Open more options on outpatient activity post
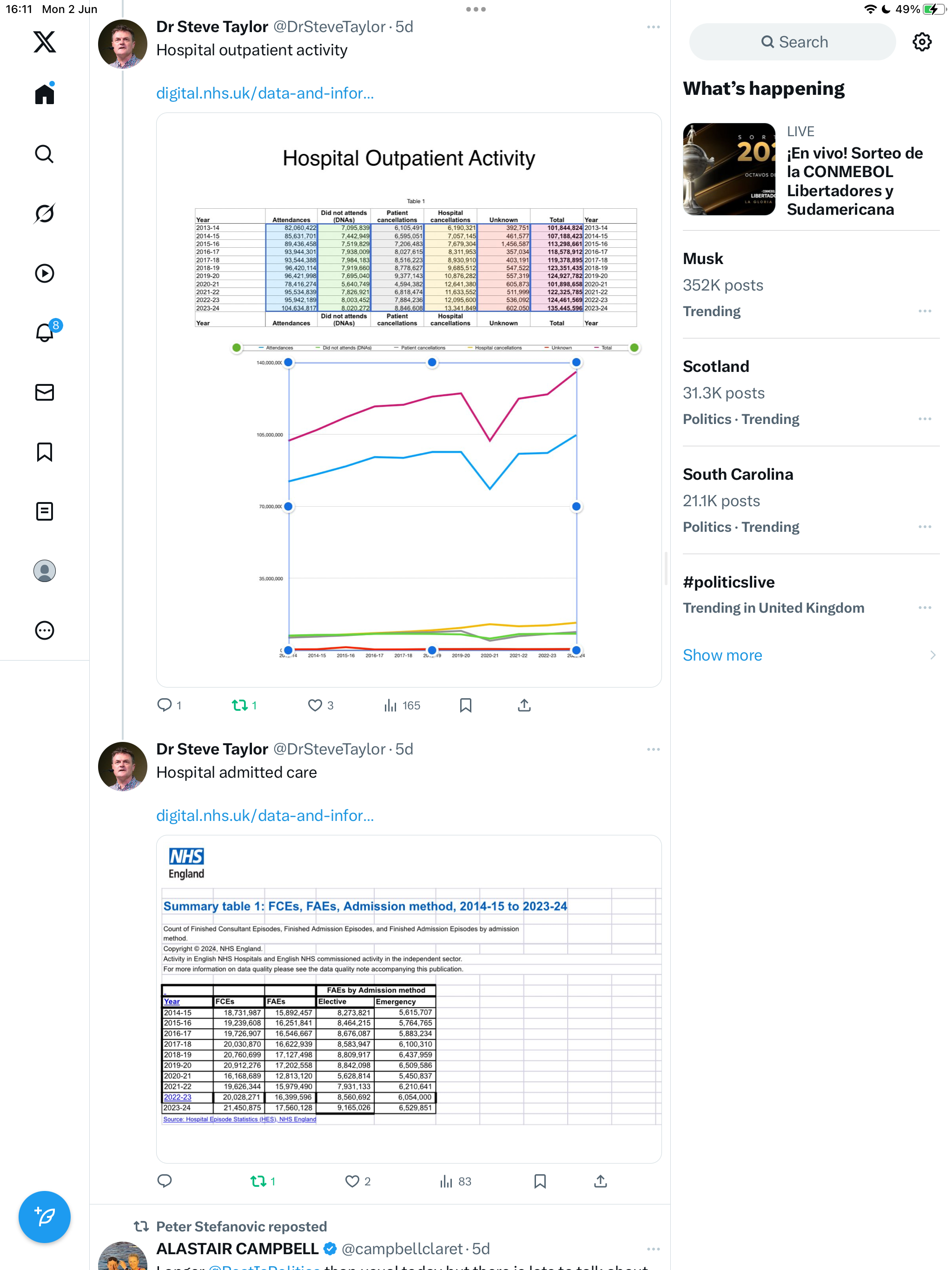 click(x=654, y=27)
